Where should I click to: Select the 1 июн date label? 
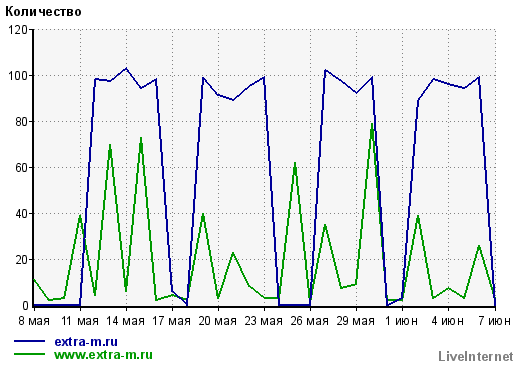tap(401, 321)
